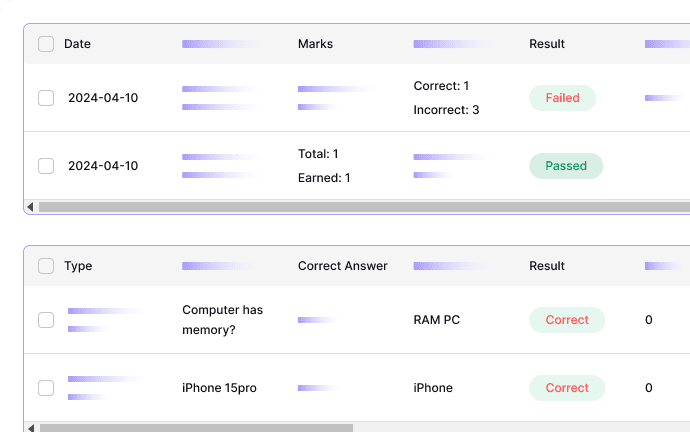The image size is (690, 432).
Task: Sort by the Type column header
Action: coord(78,266)
